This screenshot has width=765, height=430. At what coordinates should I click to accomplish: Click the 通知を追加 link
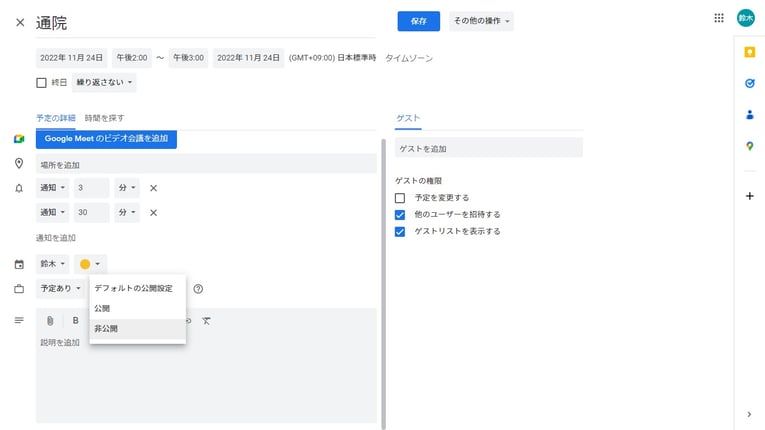(x=56, y=238)
